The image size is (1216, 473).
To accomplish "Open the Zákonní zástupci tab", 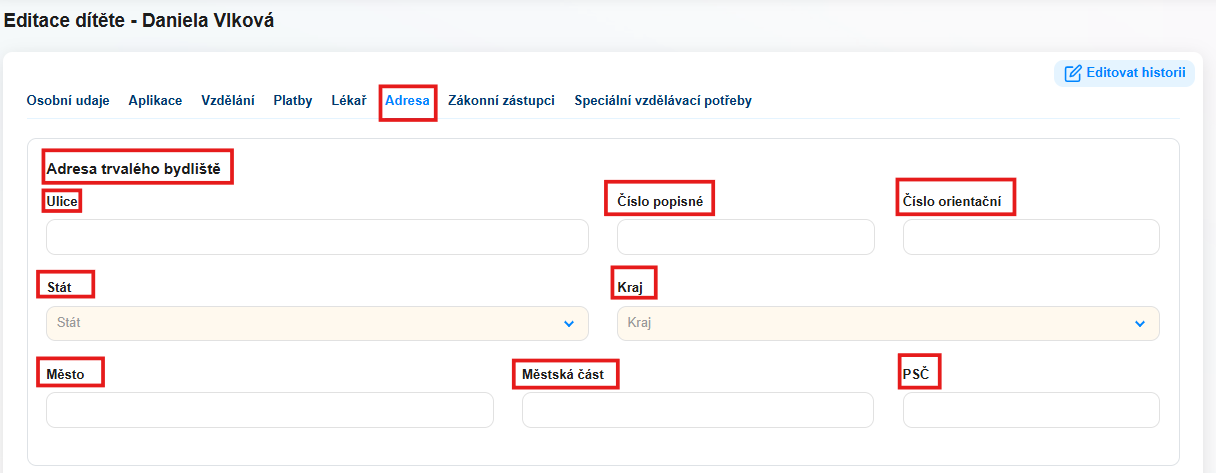I will tap(501, 101).
